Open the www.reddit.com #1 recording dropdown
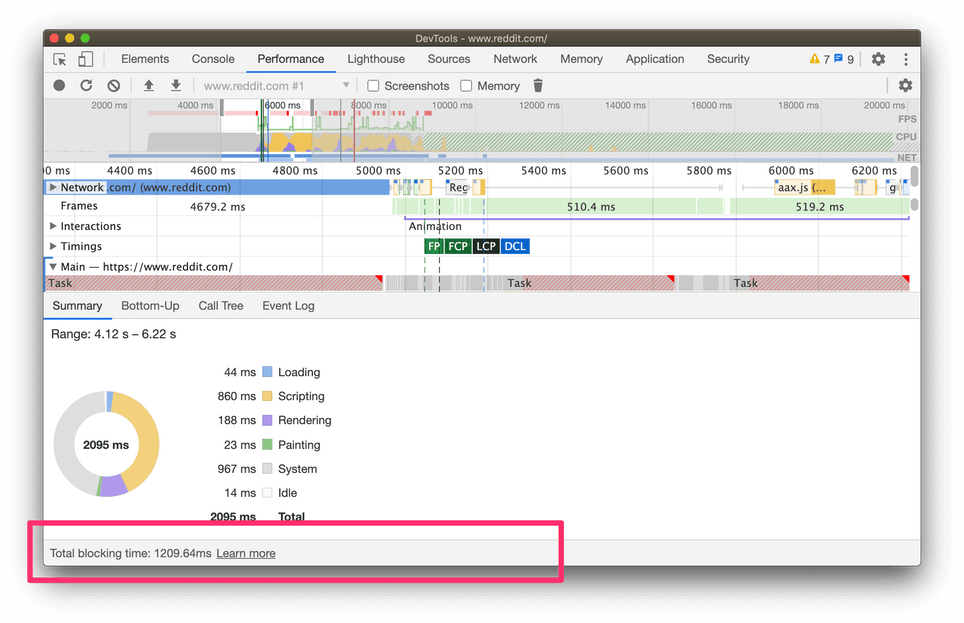This screenshot has height=623, width=964. pos(276,86)
